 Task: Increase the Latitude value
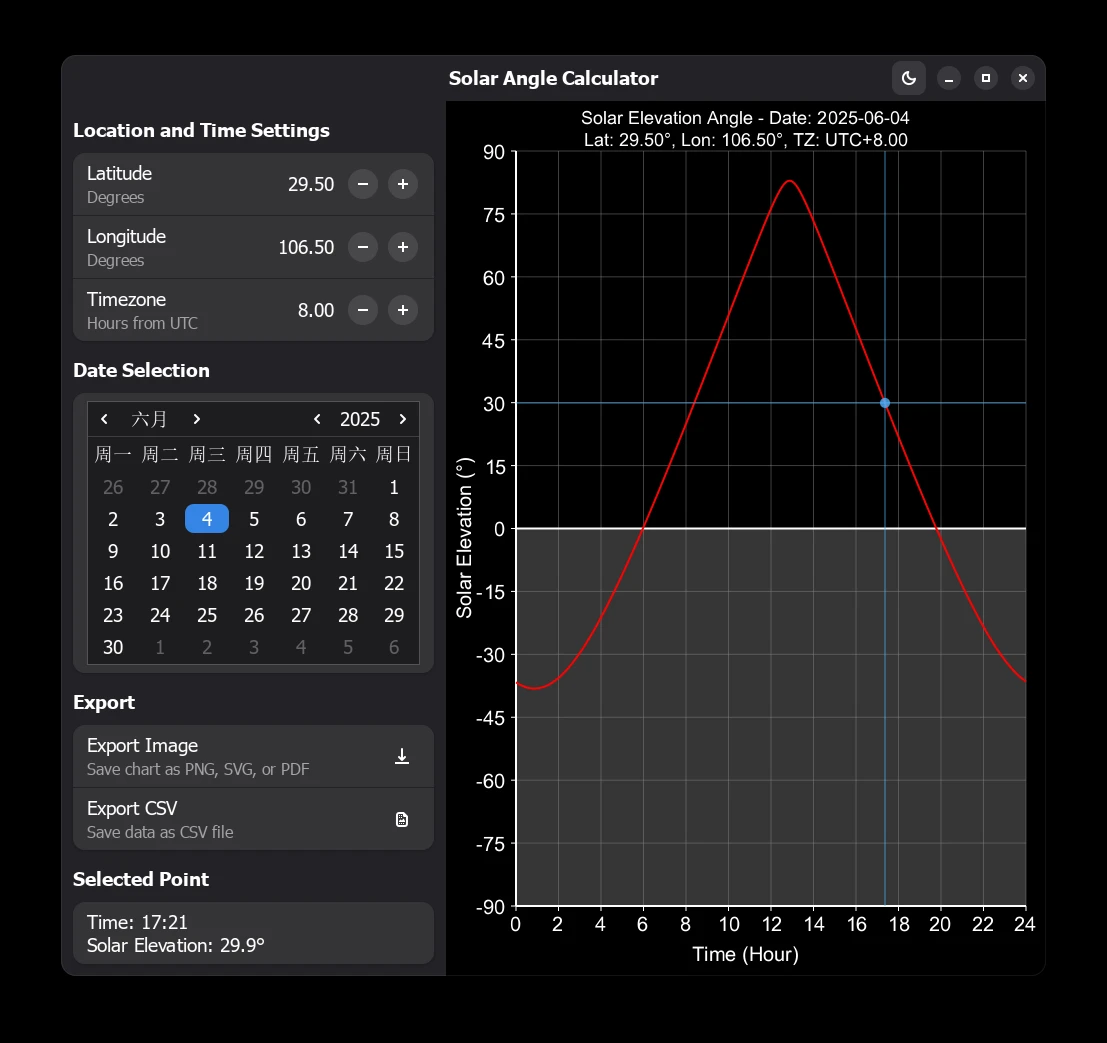(403, 184)
